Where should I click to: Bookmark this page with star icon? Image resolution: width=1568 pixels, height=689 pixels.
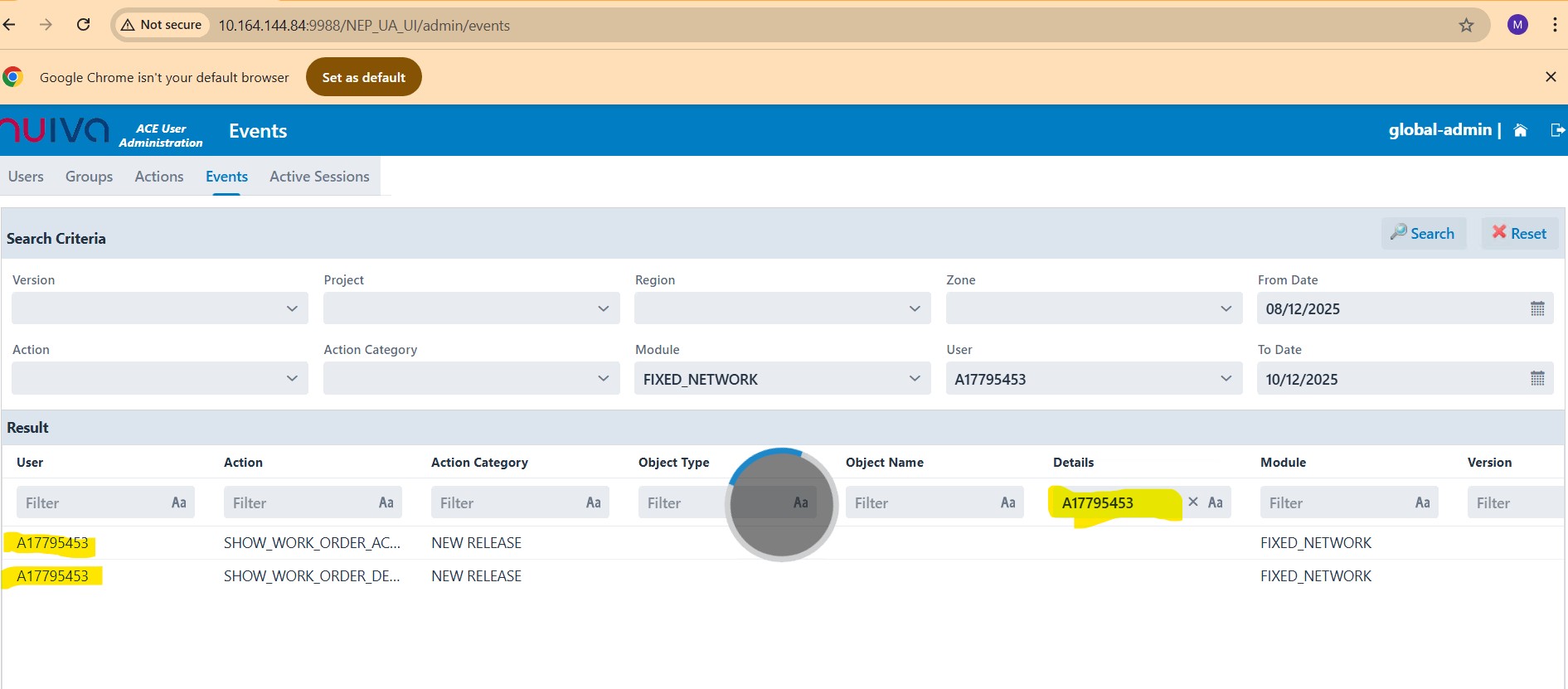1466,26
